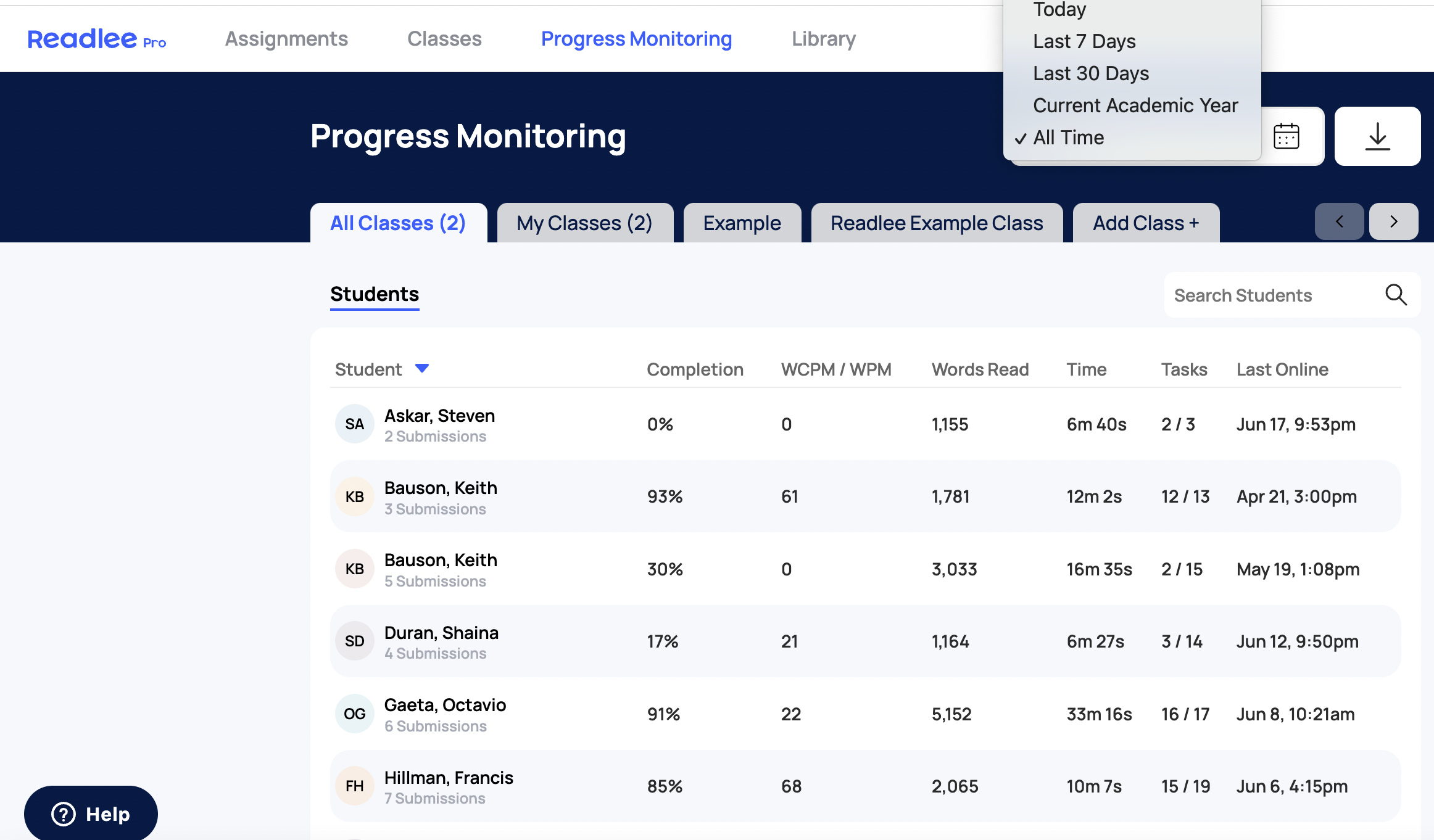Click 7 Submissions under Hillman, Francis
The image size is (1434, 840).
434,799
